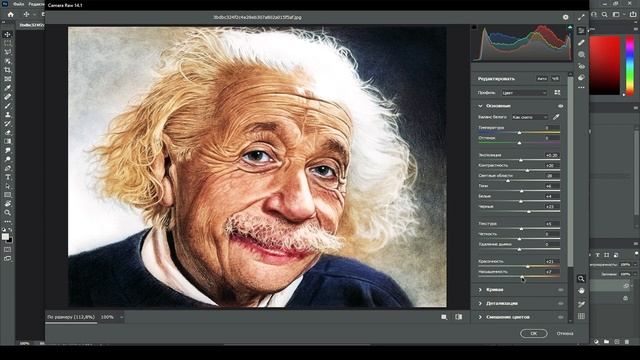The width and height of the screenshot is (640, 360).
Task: Select the Camera Raw Hand tool
Action: 581,291
